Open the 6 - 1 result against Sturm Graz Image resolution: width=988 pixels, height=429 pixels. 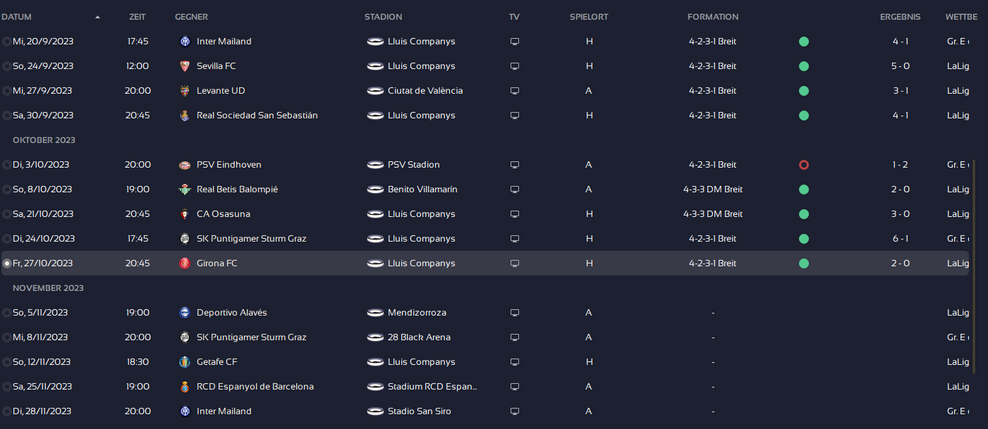(900, 239)
